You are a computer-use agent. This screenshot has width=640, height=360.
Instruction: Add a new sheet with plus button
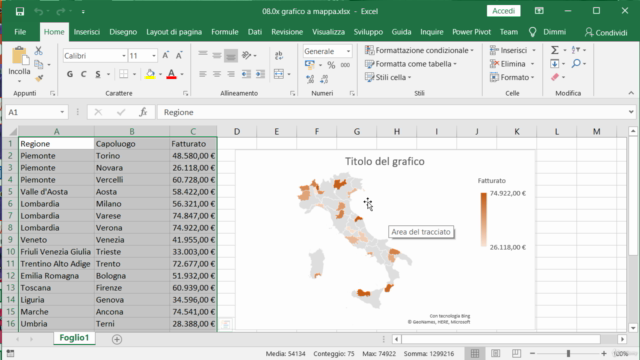pyautogui.click(x=117, y=339)
